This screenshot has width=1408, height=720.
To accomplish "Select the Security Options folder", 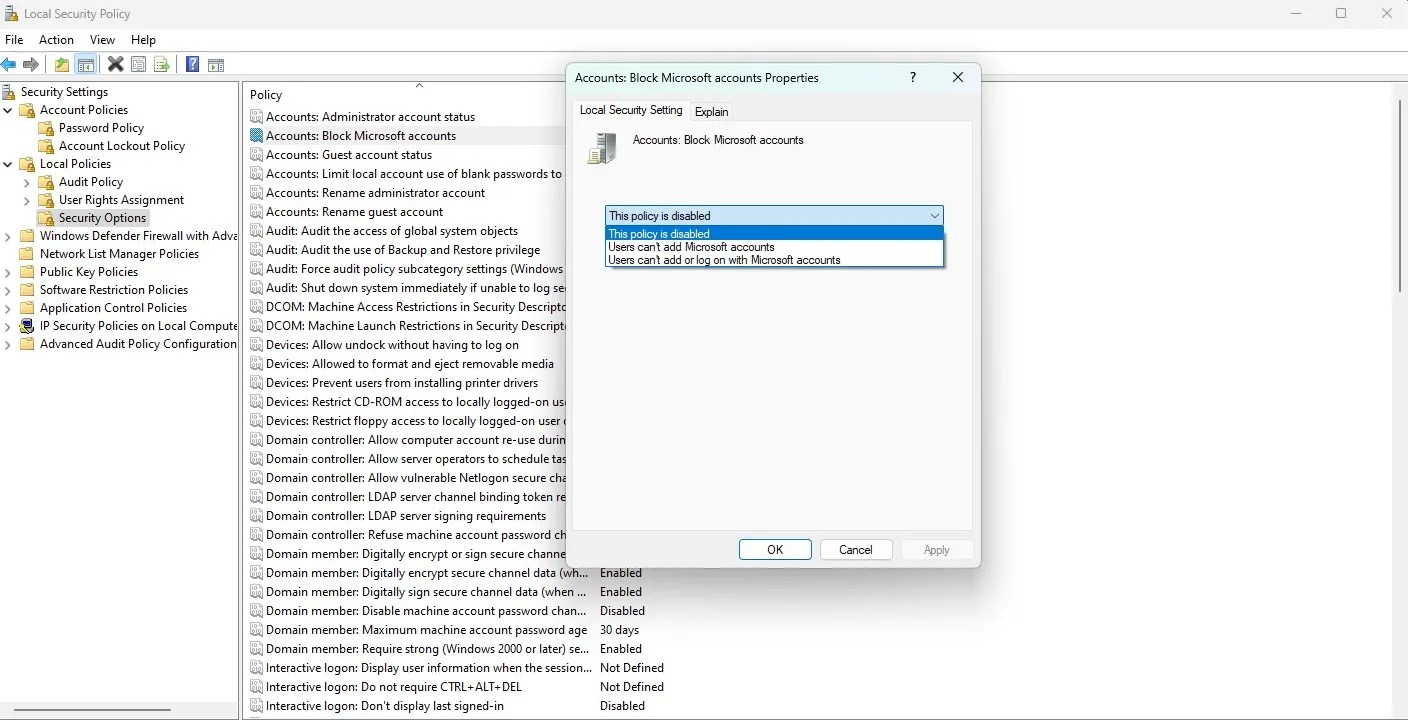I will coord(101,217).
